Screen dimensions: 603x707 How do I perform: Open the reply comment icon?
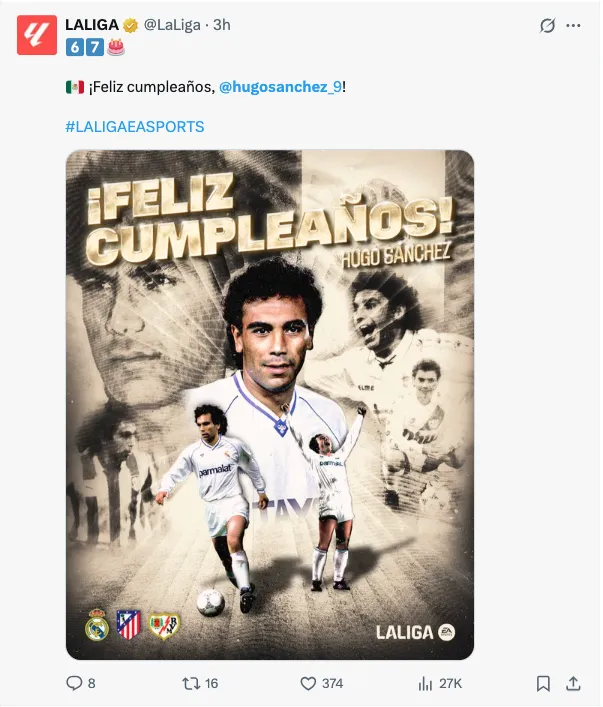tap(74, 683)
